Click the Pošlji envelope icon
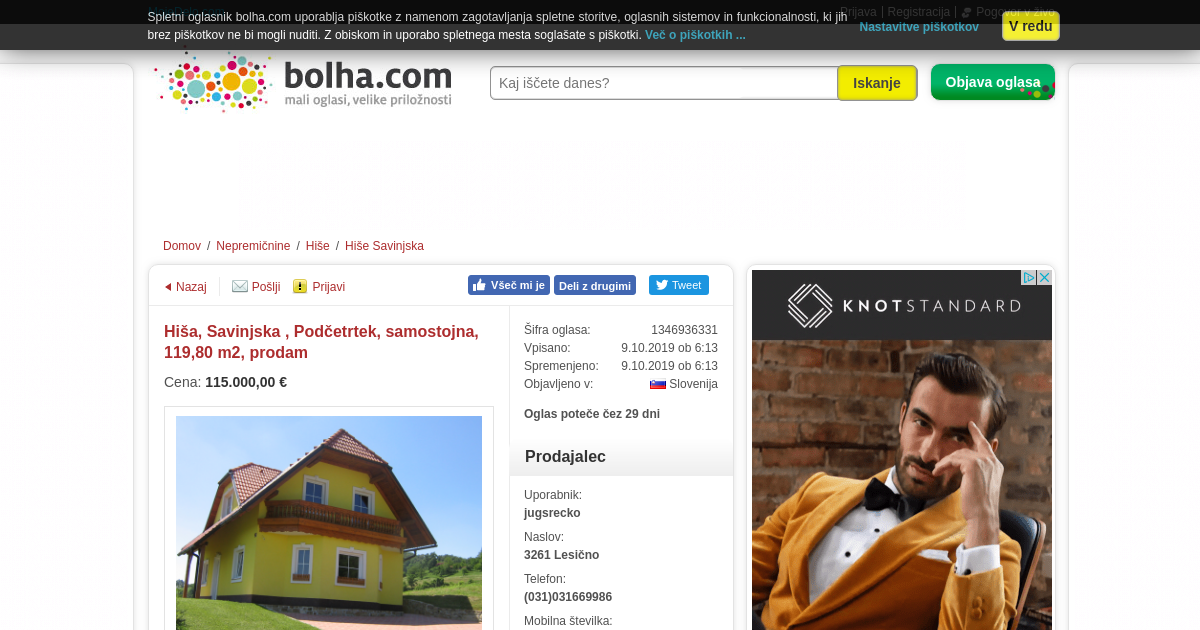 tap(240, 286)
